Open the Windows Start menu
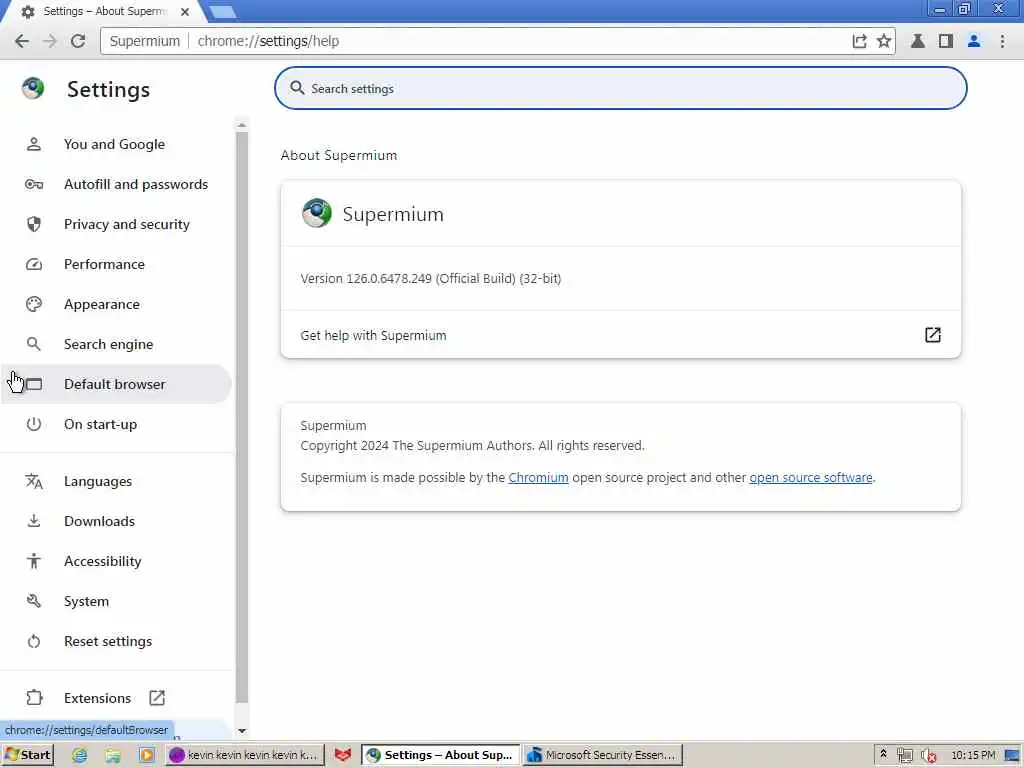Image resolution: width=1024 pixels, height=768 pixels. [27, 755]
